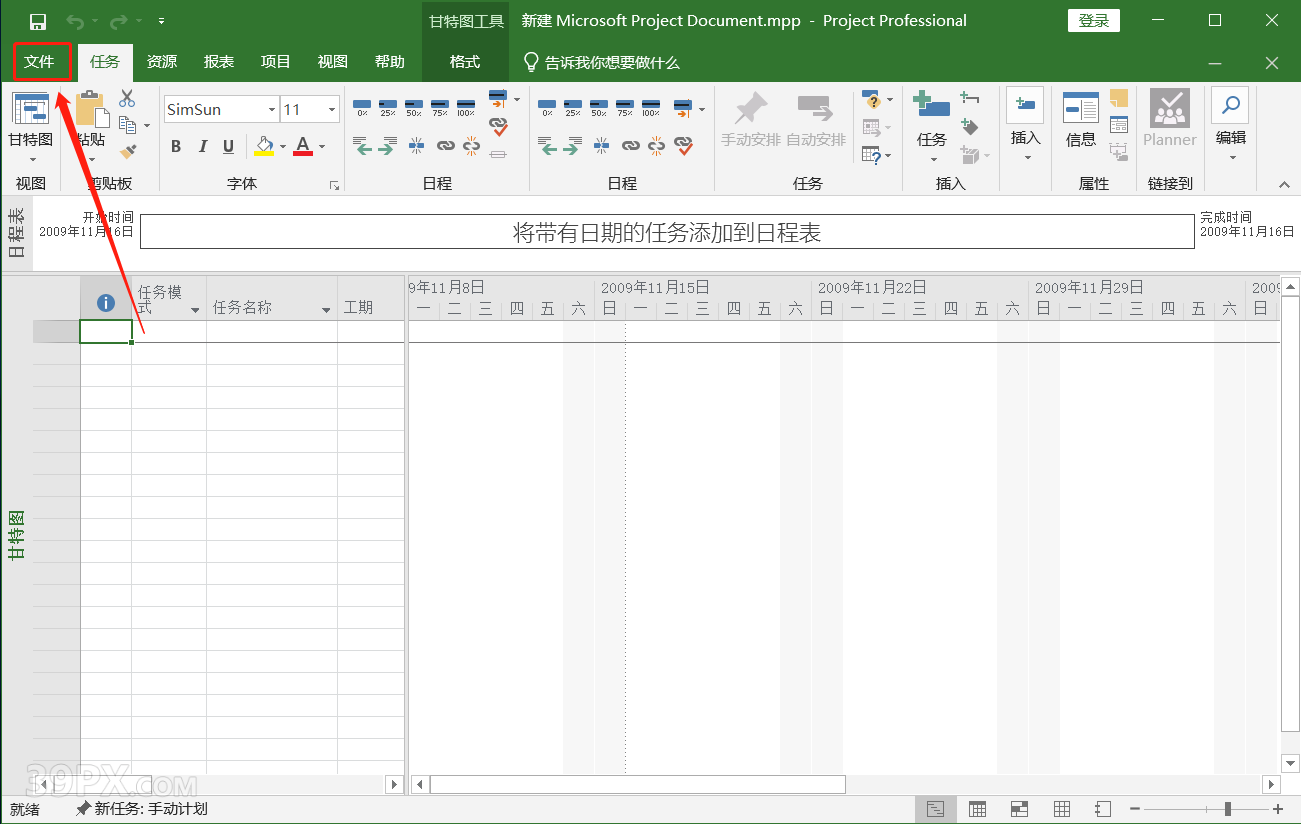Switch to Gantt chart view in status bar
The width and height of the screenshot is (1301, 824).
point(935,809)
